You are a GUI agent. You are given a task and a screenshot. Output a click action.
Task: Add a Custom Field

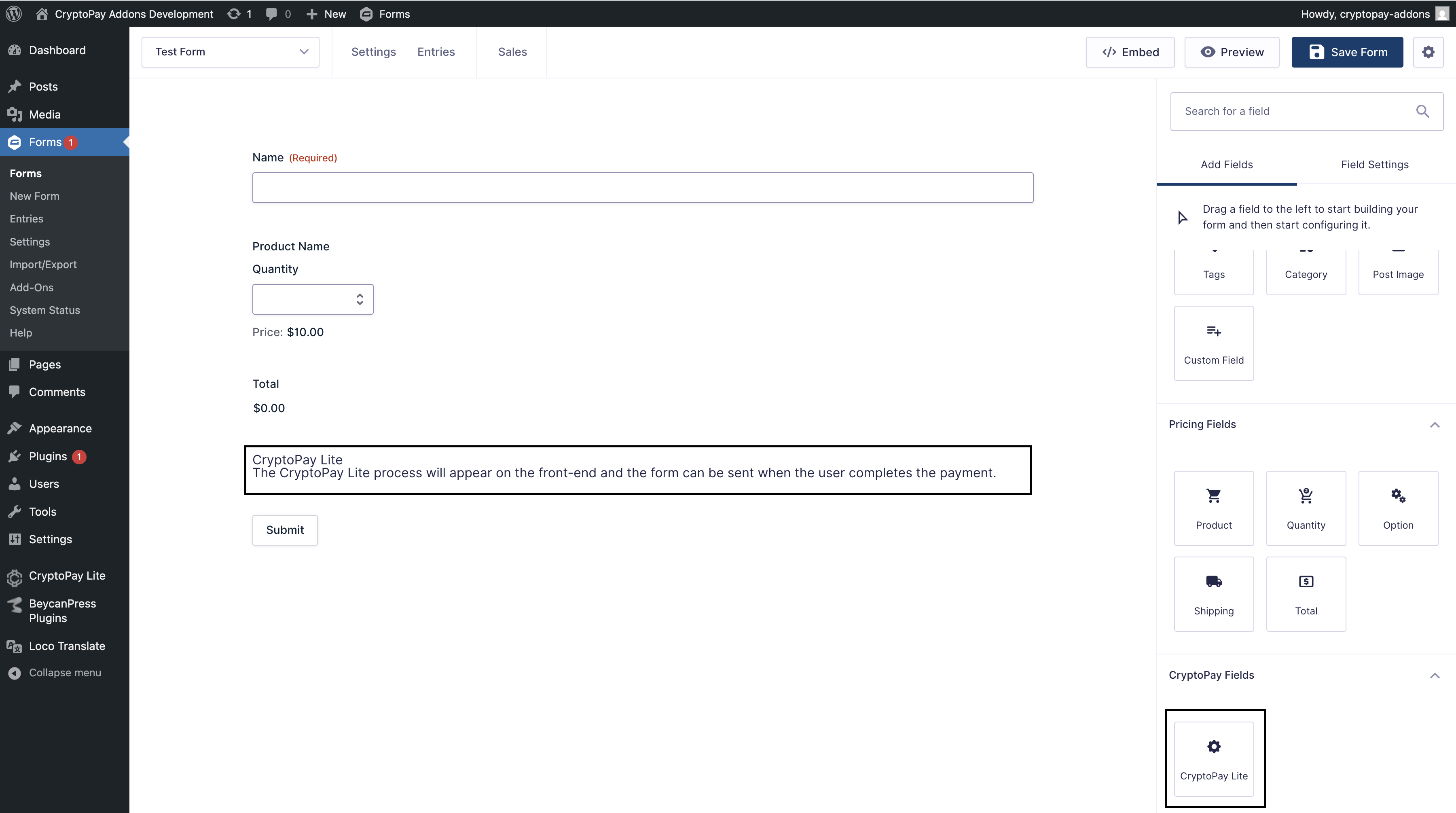(1213, 343)
